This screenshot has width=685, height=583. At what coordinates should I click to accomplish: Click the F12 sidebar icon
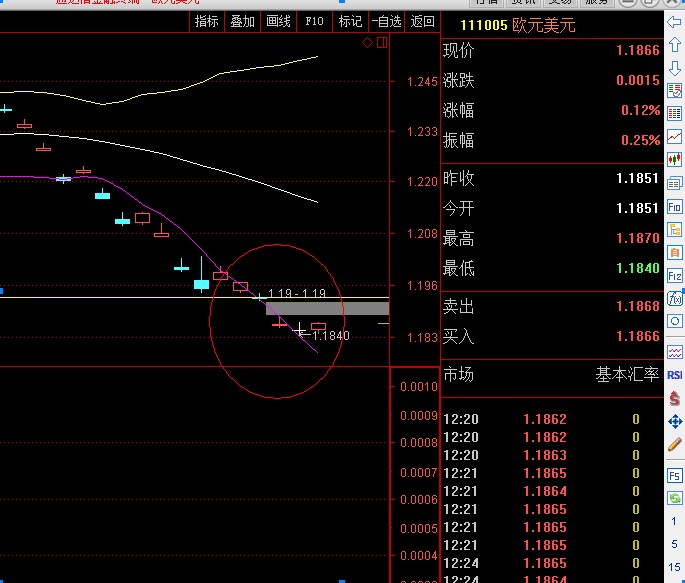(675, 275)
